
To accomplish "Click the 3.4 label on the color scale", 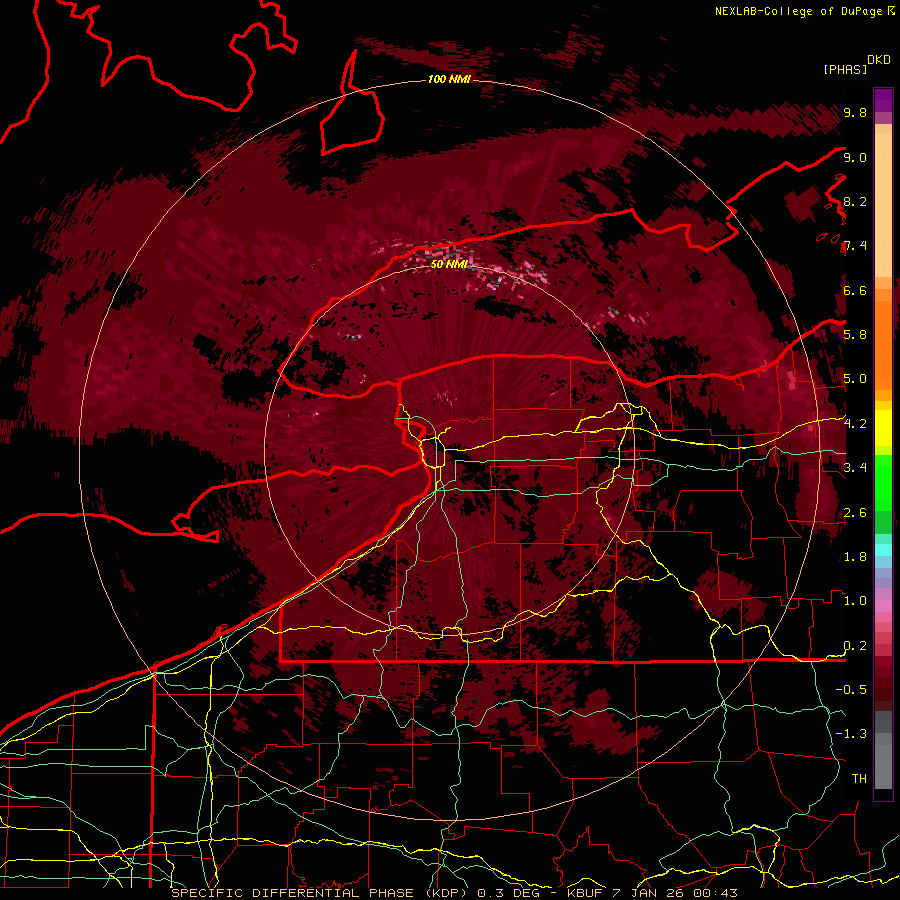I will (x=855, y=468).
